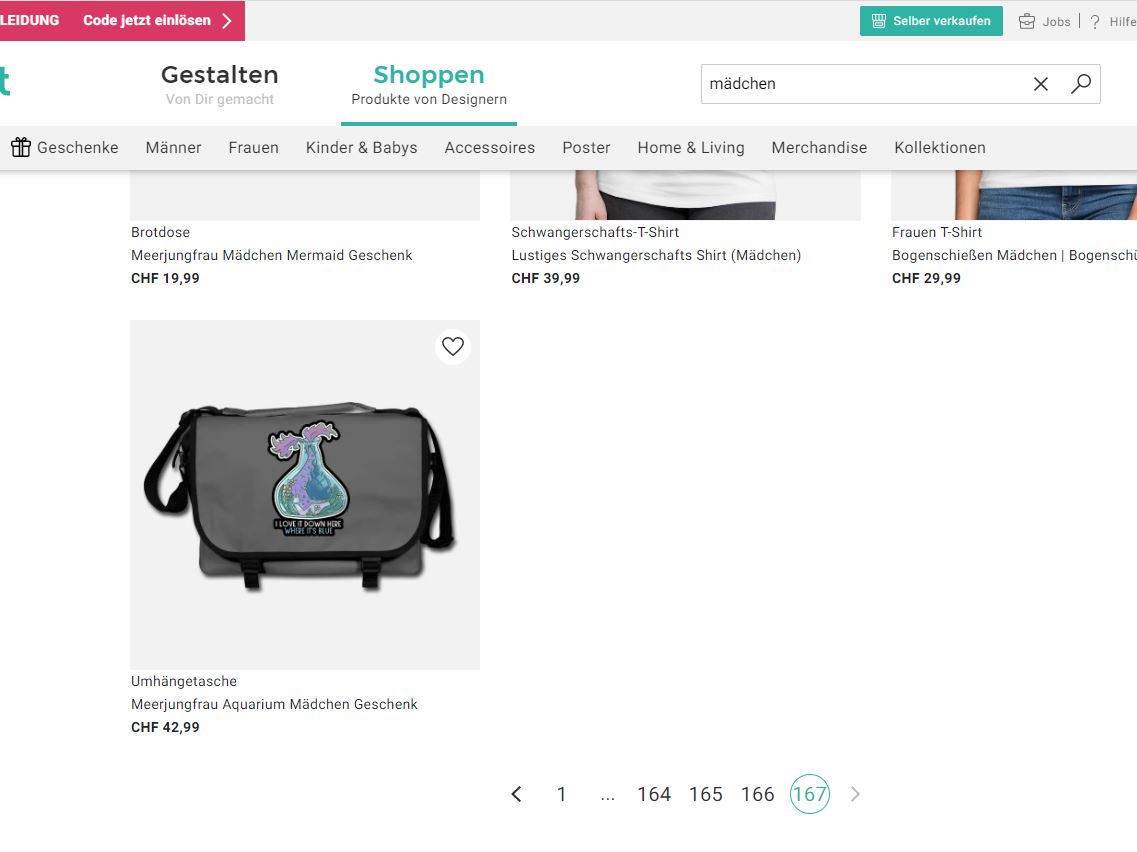Clear the search field with X icon
Screen dimensions: 1137x852
coord(1041,84)
